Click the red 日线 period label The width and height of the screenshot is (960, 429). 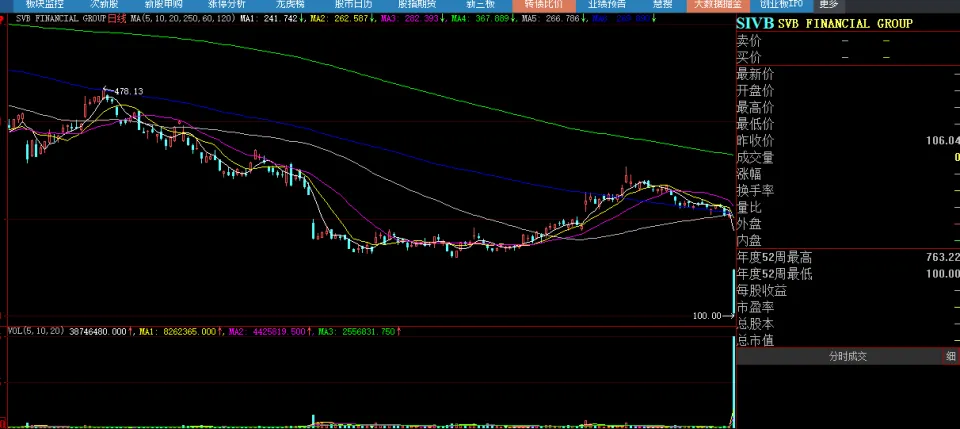[118, 18]
